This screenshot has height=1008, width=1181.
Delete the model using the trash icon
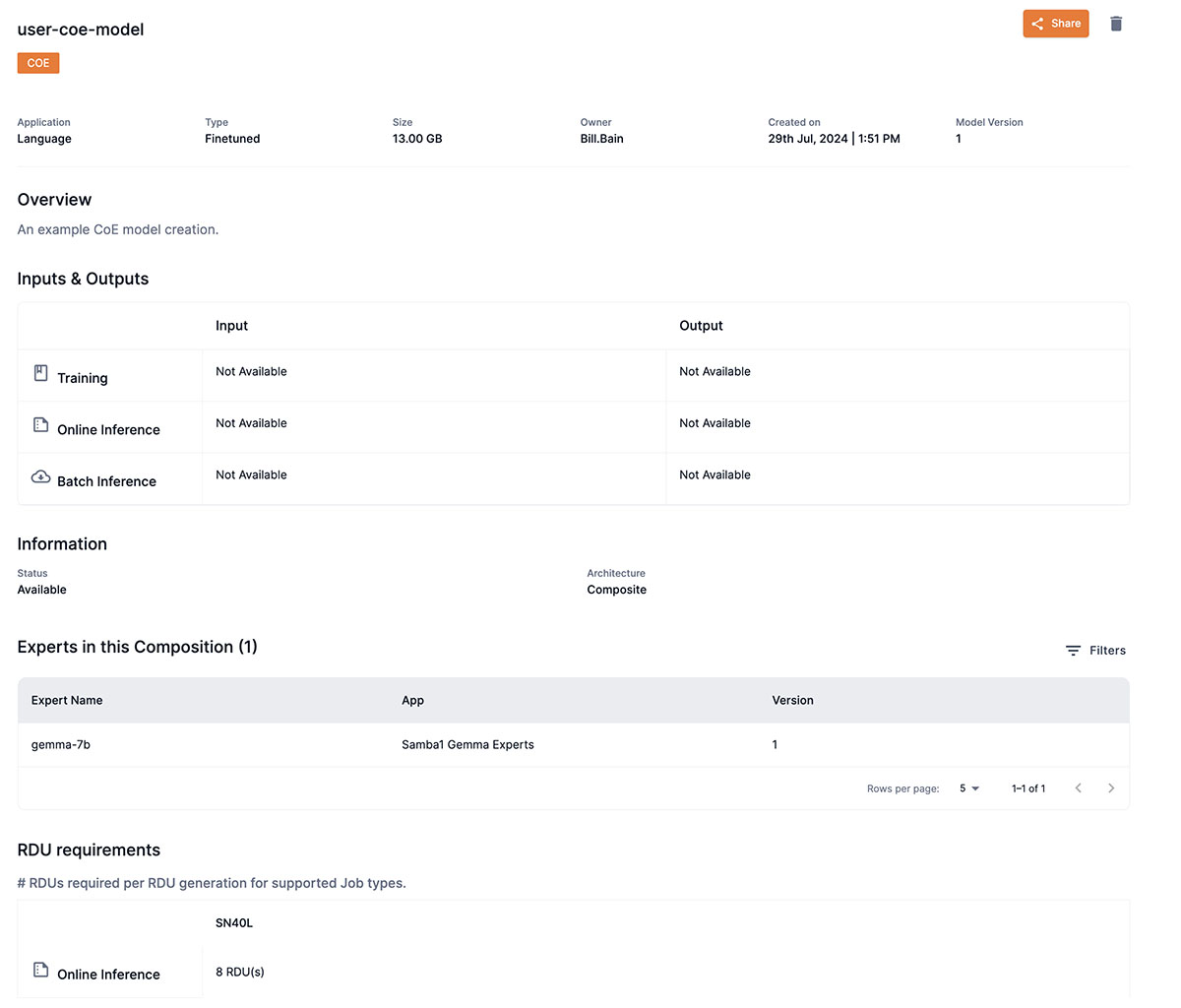1116,23
